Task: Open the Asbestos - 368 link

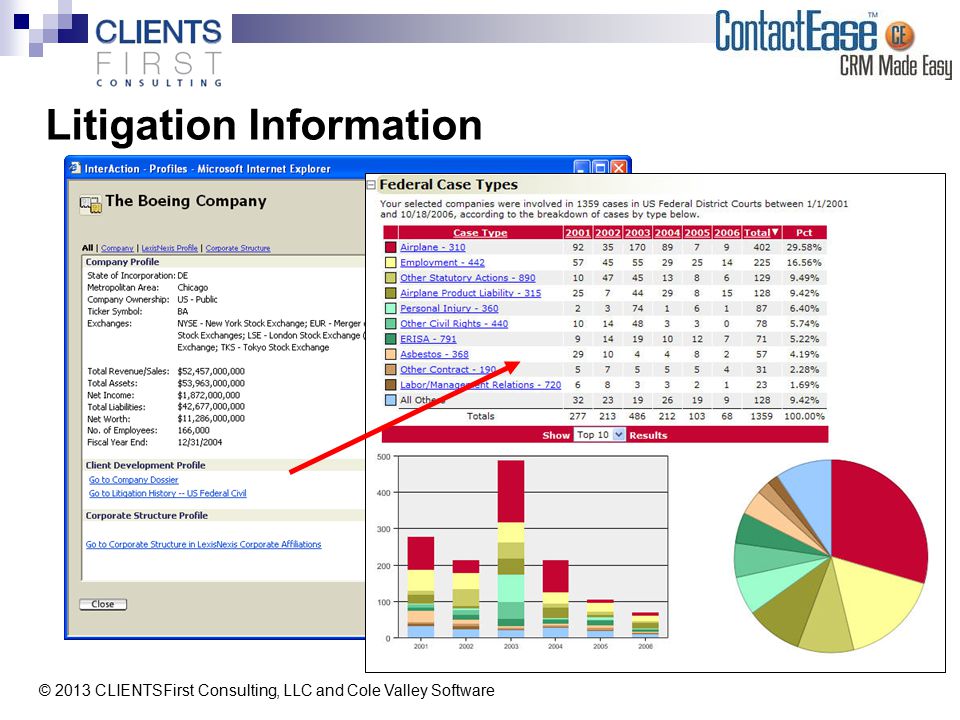Action: [x=435, y=354]
